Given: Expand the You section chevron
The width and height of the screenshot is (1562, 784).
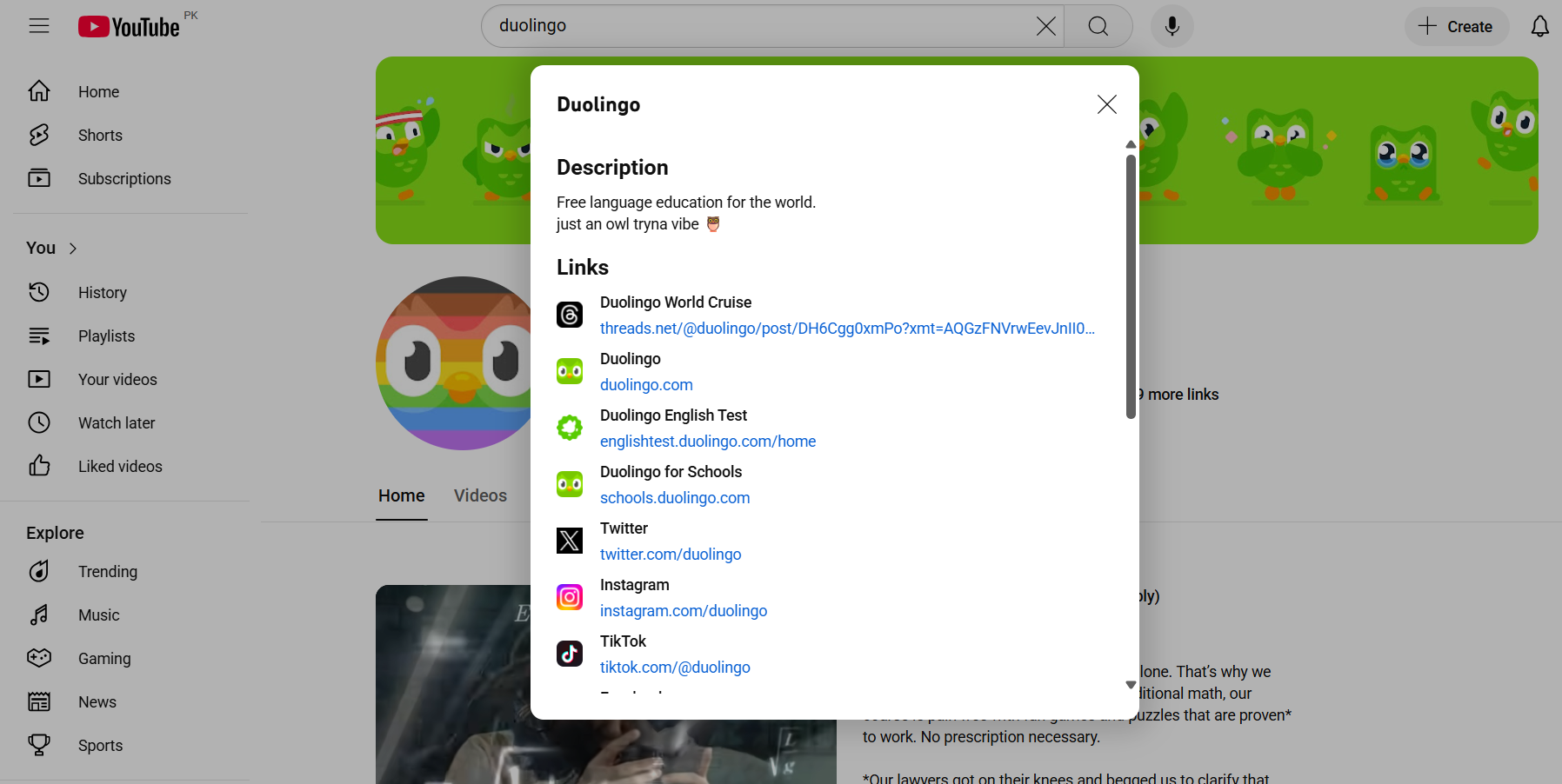Looking at the screenshot, I should tap(73, 249).
